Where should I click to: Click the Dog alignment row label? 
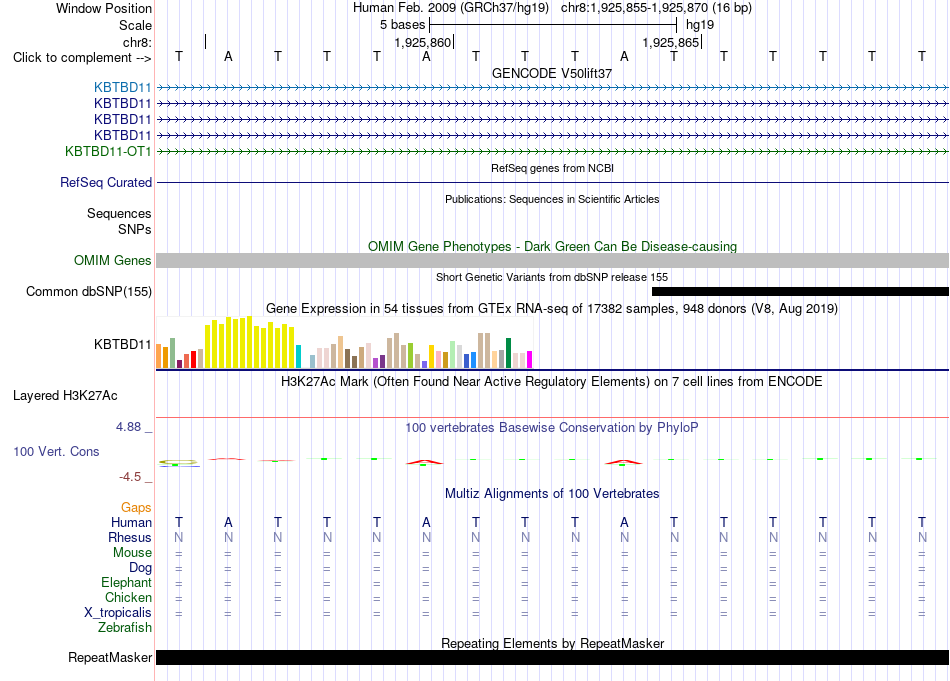click(x=141, y=568)
